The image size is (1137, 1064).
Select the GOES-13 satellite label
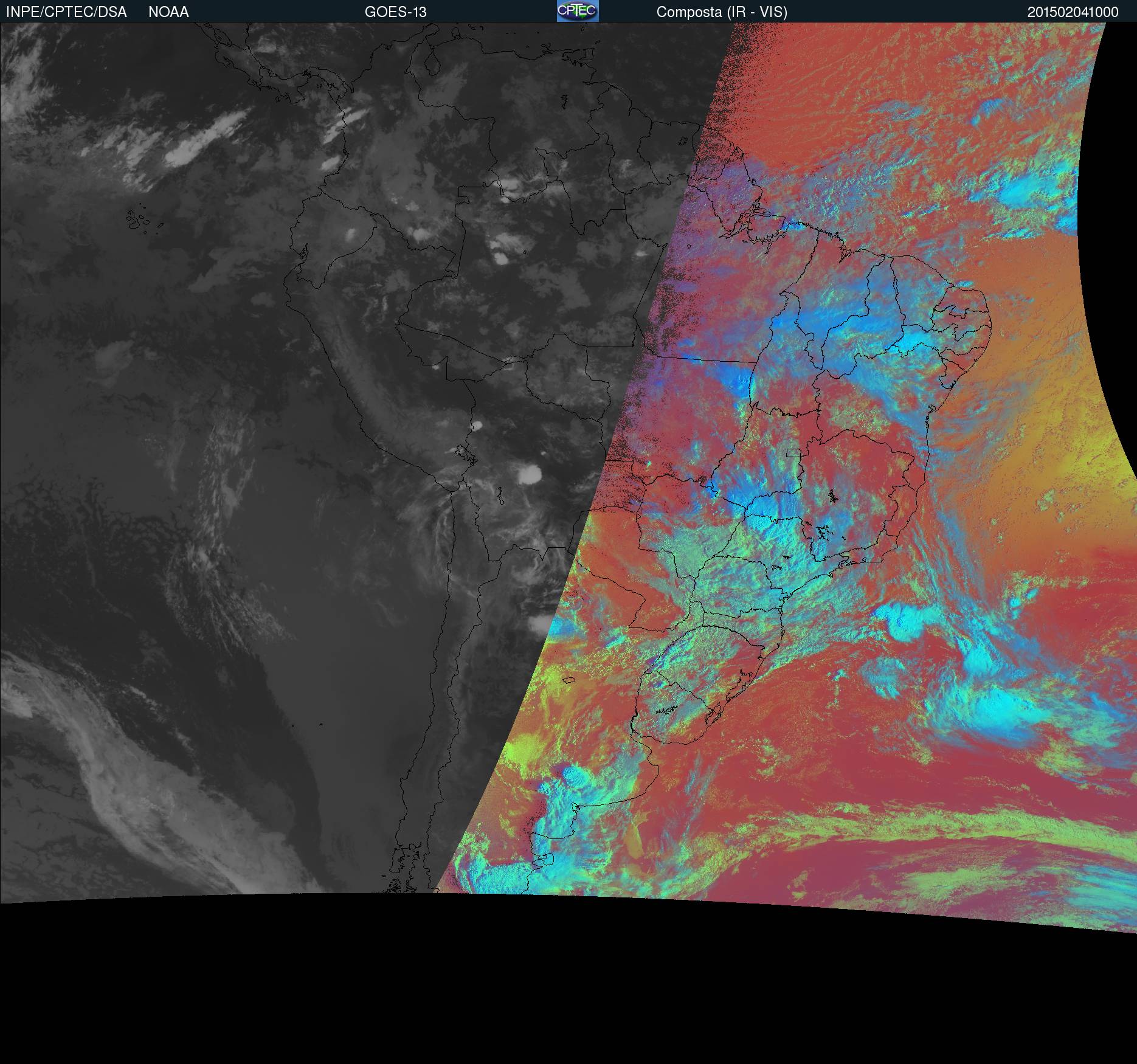coord(395,12)
